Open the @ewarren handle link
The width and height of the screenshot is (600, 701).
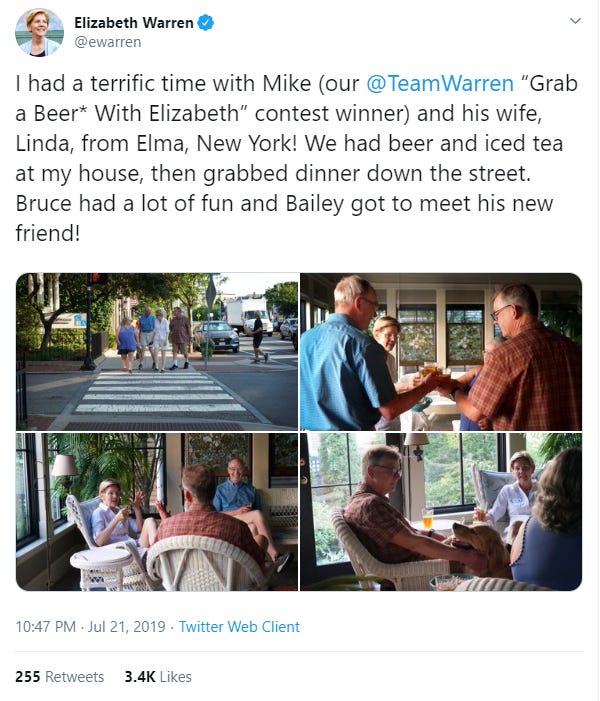click(108, 42)
